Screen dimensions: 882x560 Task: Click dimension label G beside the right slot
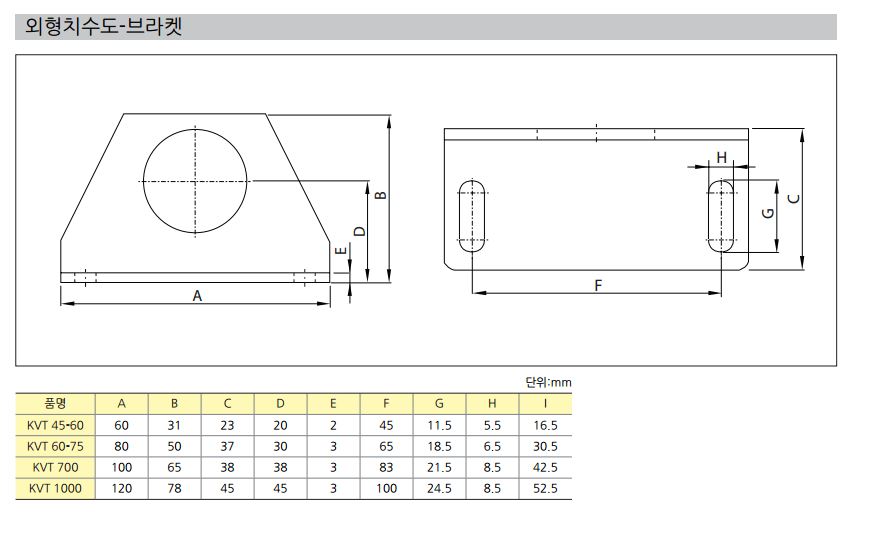[x=768, y=213]
